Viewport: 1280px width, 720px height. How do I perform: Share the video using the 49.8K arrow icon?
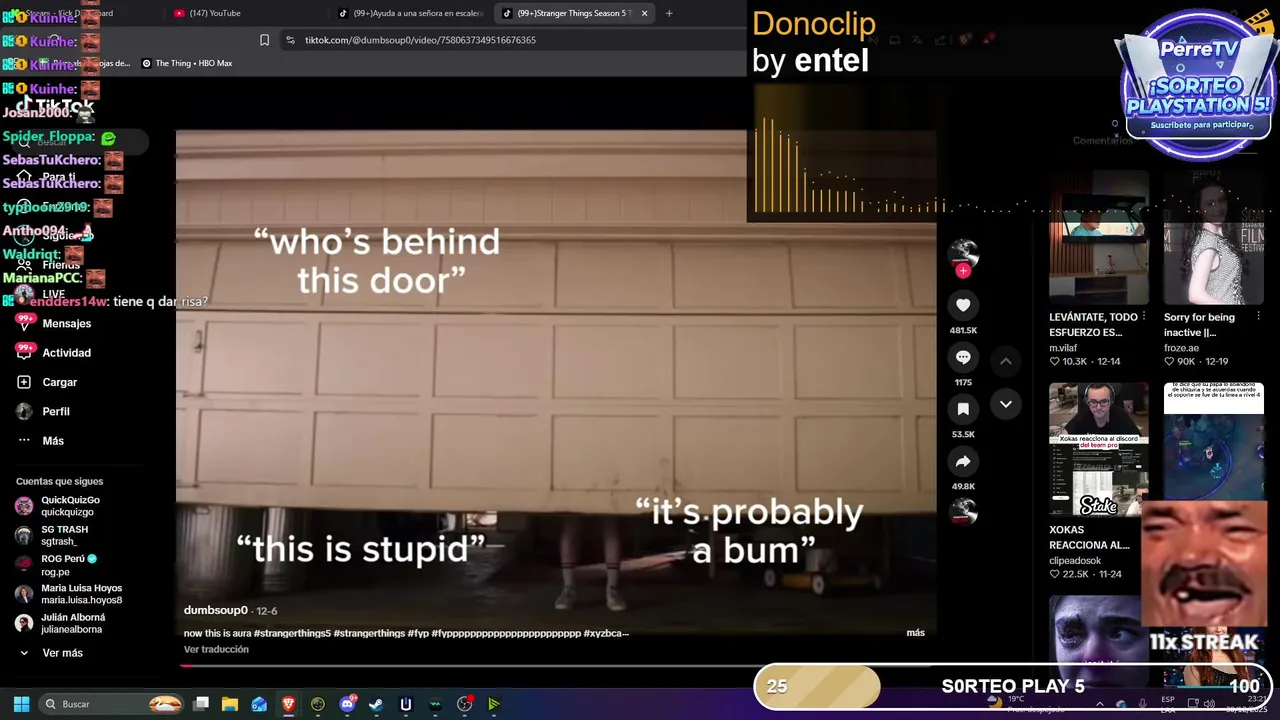pyautogui.click(x=963, y=461)
